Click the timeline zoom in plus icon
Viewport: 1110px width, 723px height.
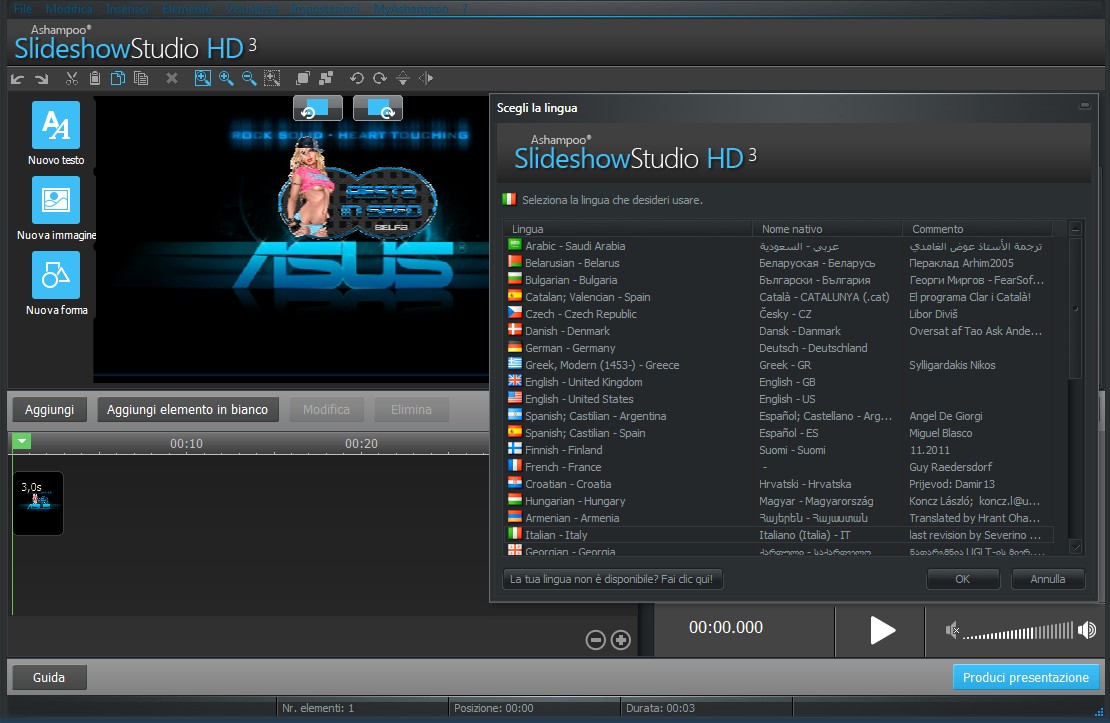pyautogui.click(x=621, y=640)
